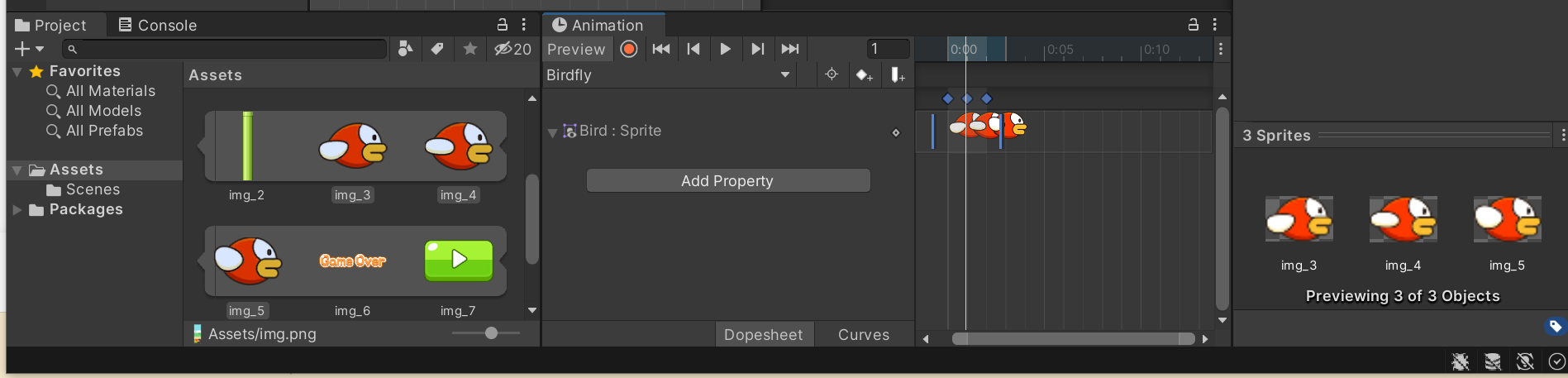This screenshot has height=378, width=1568.
Task: Click keyframe diamond on Bird Sprite row
Action: [896, 132]
